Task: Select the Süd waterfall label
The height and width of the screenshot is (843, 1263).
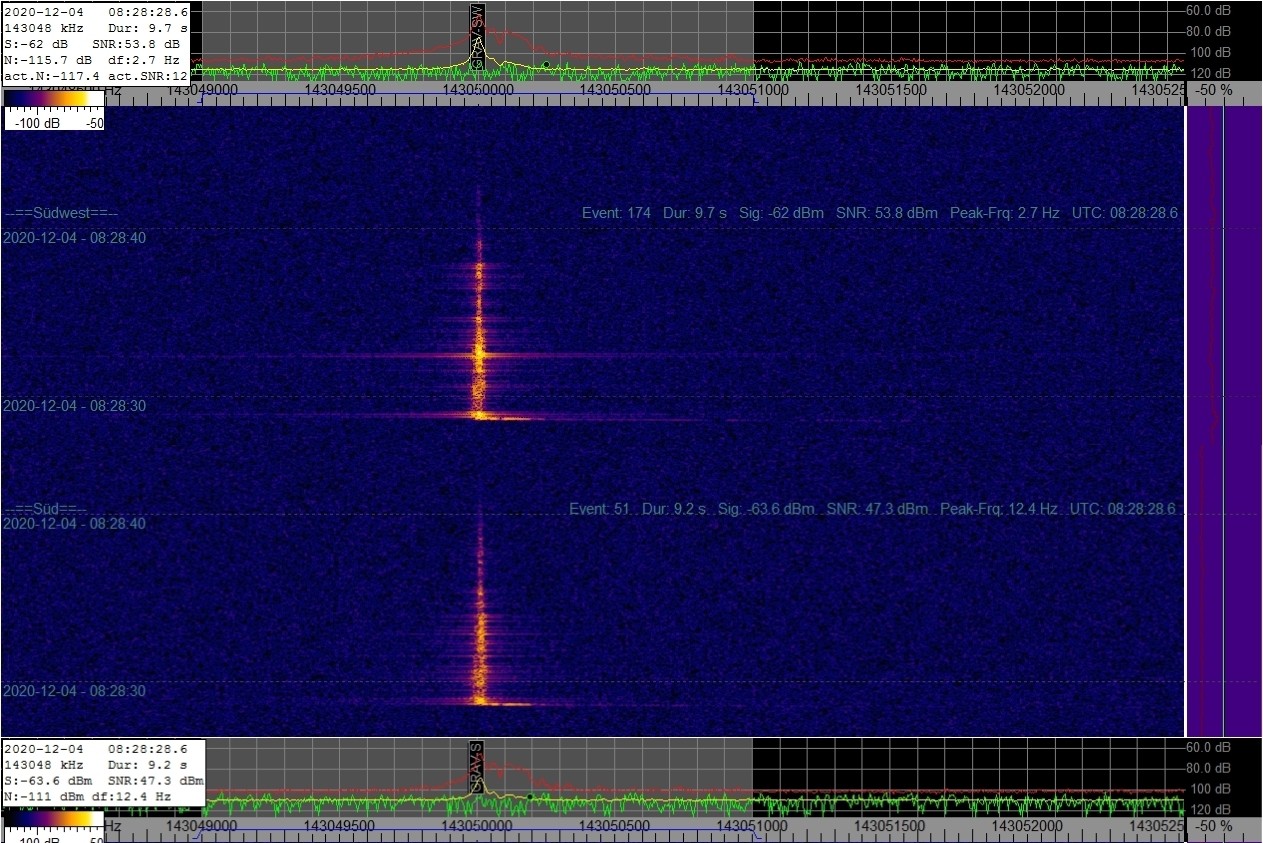Action: pyautogui.click(x=46, y=509)
